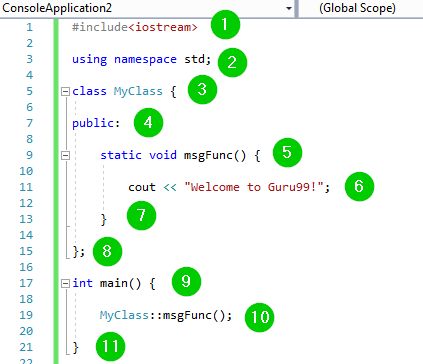423x364 pixels.
Task: Place cursor on the namespace keyword
Action: [x=145, y=59]
